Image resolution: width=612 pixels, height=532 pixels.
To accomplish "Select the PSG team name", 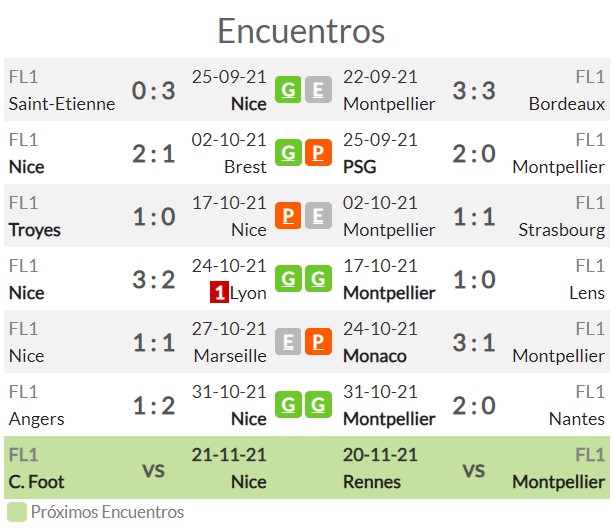I will pos(359,167).
